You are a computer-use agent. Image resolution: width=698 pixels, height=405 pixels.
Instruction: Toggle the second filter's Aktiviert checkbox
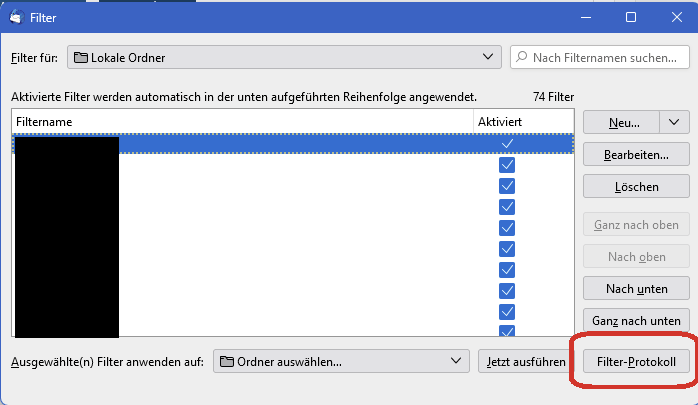pos(507,165)
